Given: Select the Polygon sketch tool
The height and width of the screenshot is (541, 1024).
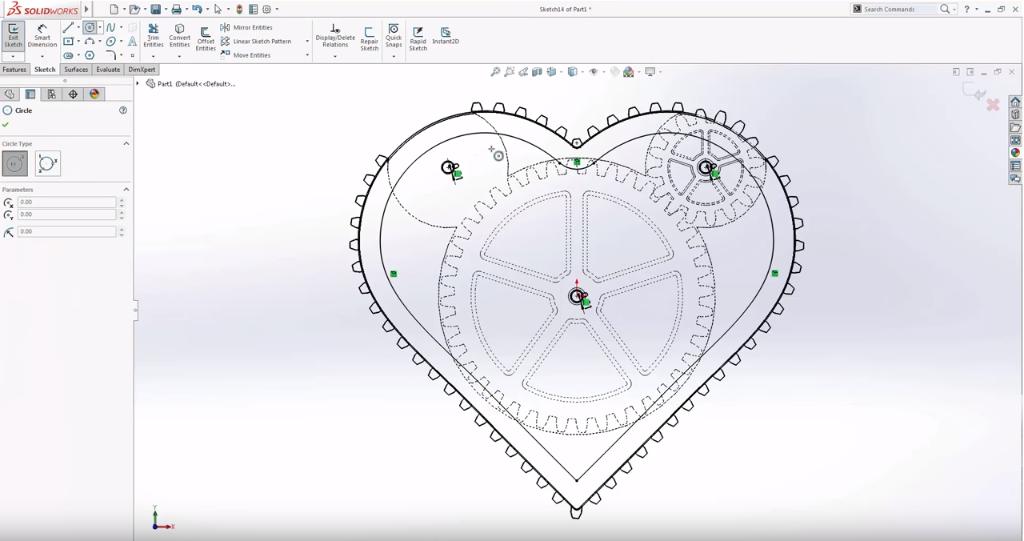Looking at the screenshot, I should pos(89,56).
